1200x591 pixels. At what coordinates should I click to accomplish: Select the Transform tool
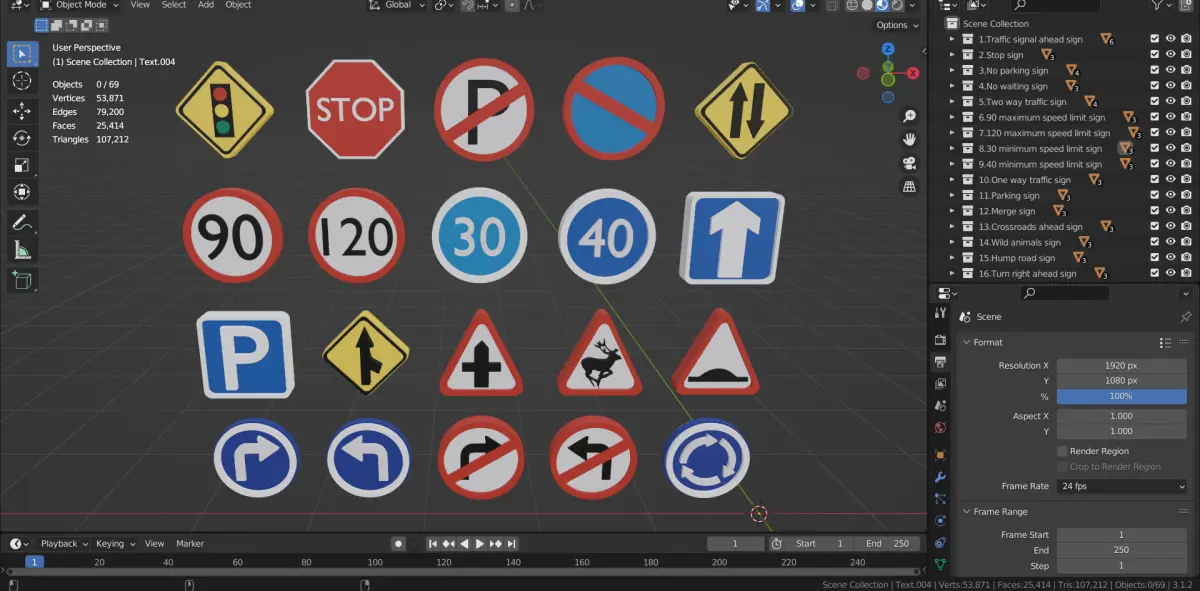22,192
